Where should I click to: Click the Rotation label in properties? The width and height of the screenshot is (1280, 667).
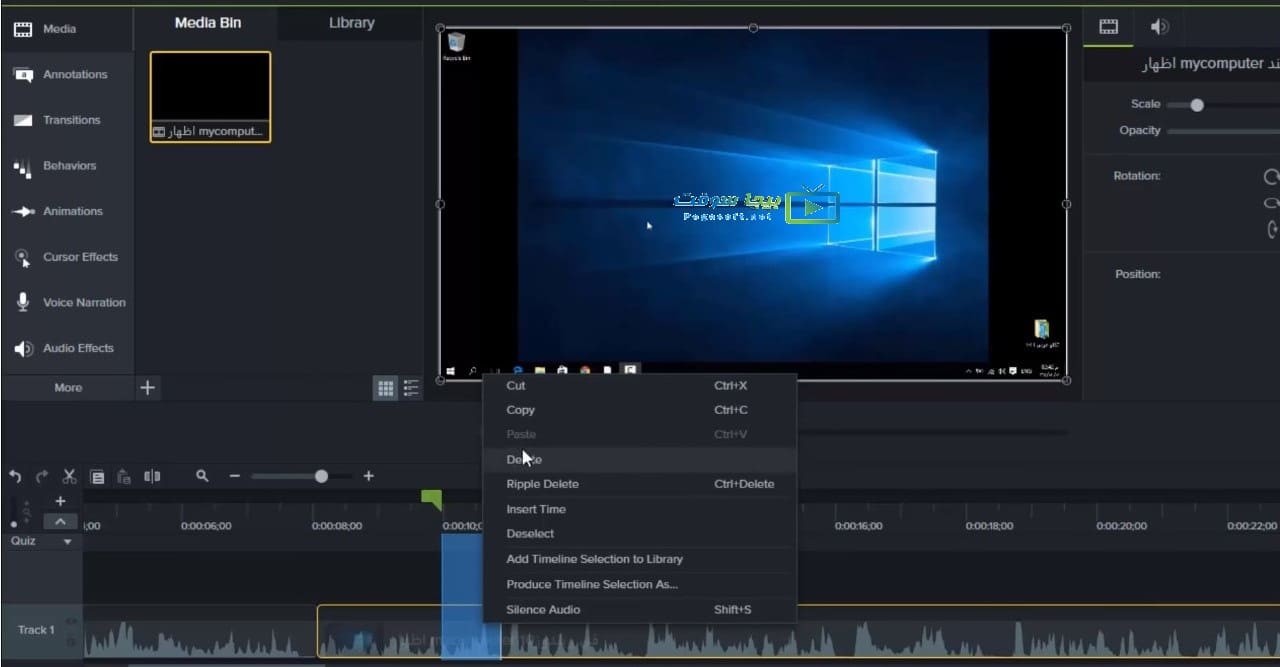click(1136, 176)
